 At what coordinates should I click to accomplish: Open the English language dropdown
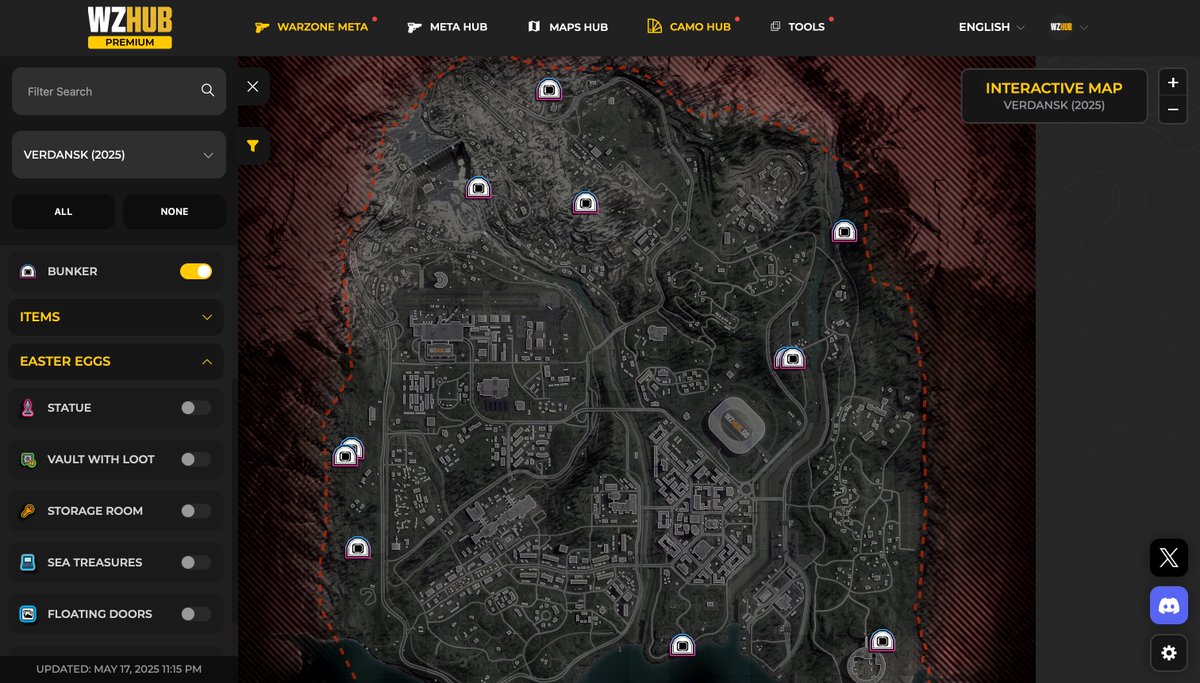991,27
